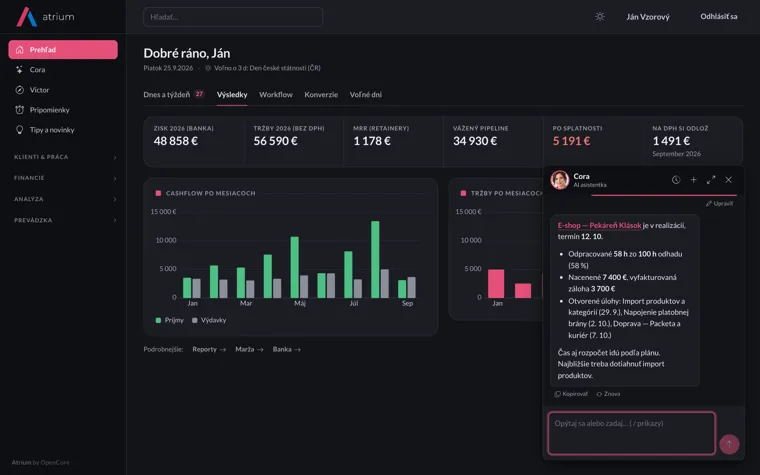Viewport: 760px width, 475px height.
Task: Open the Voľné dni tab
Action: pyautogui.click(x=365, y=95)
